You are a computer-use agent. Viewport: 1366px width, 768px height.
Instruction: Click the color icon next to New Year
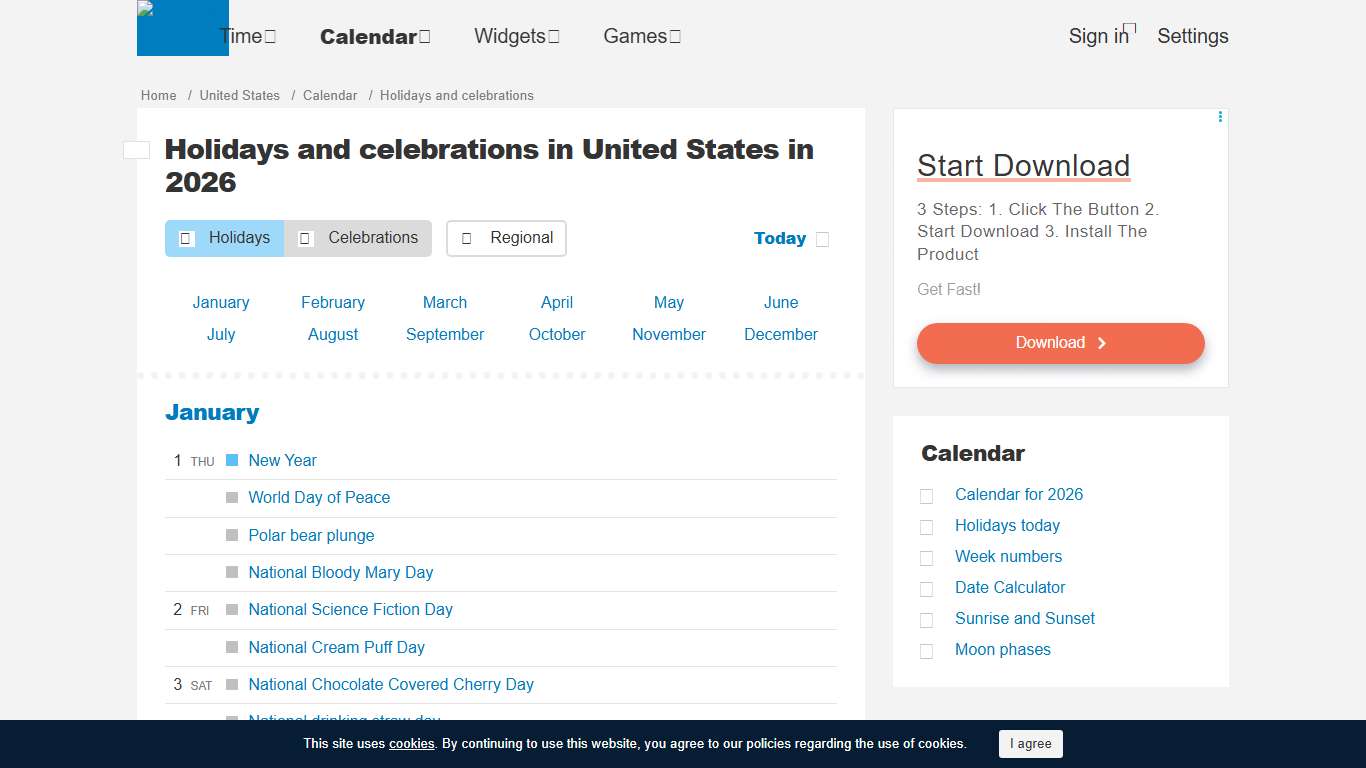click(x=232, y=460)
